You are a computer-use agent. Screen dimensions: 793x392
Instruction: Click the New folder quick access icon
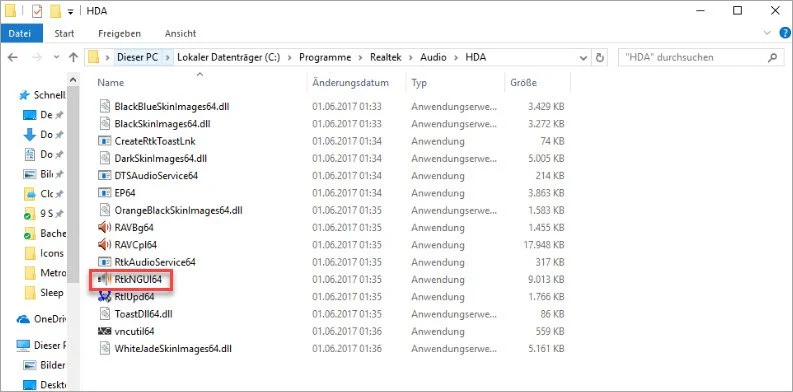(x=55, y=11)
